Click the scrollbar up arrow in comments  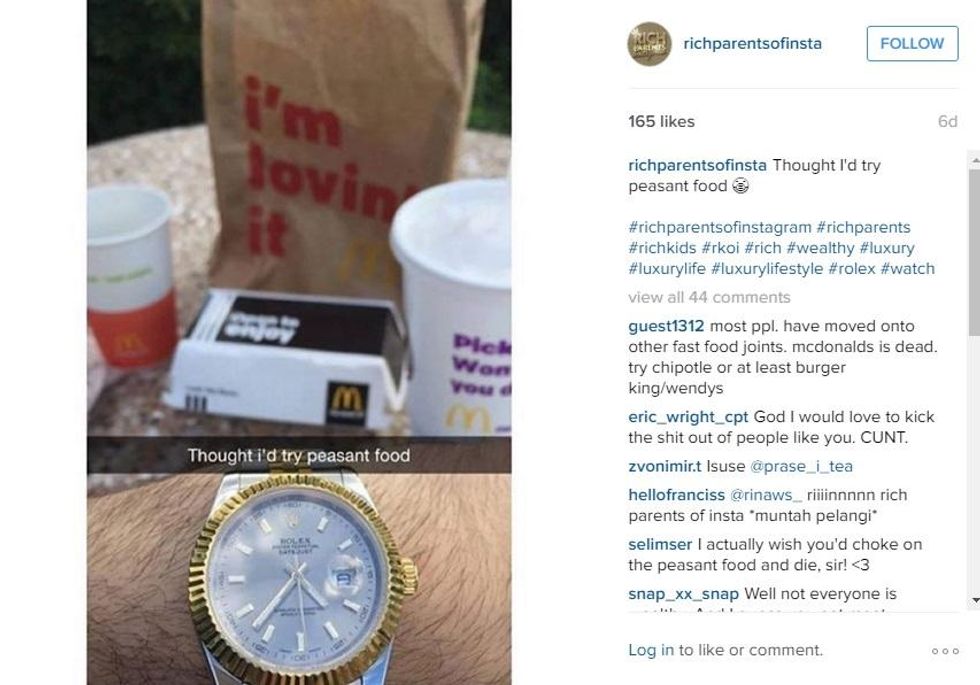pyautogui.click(x=974, y=161)
